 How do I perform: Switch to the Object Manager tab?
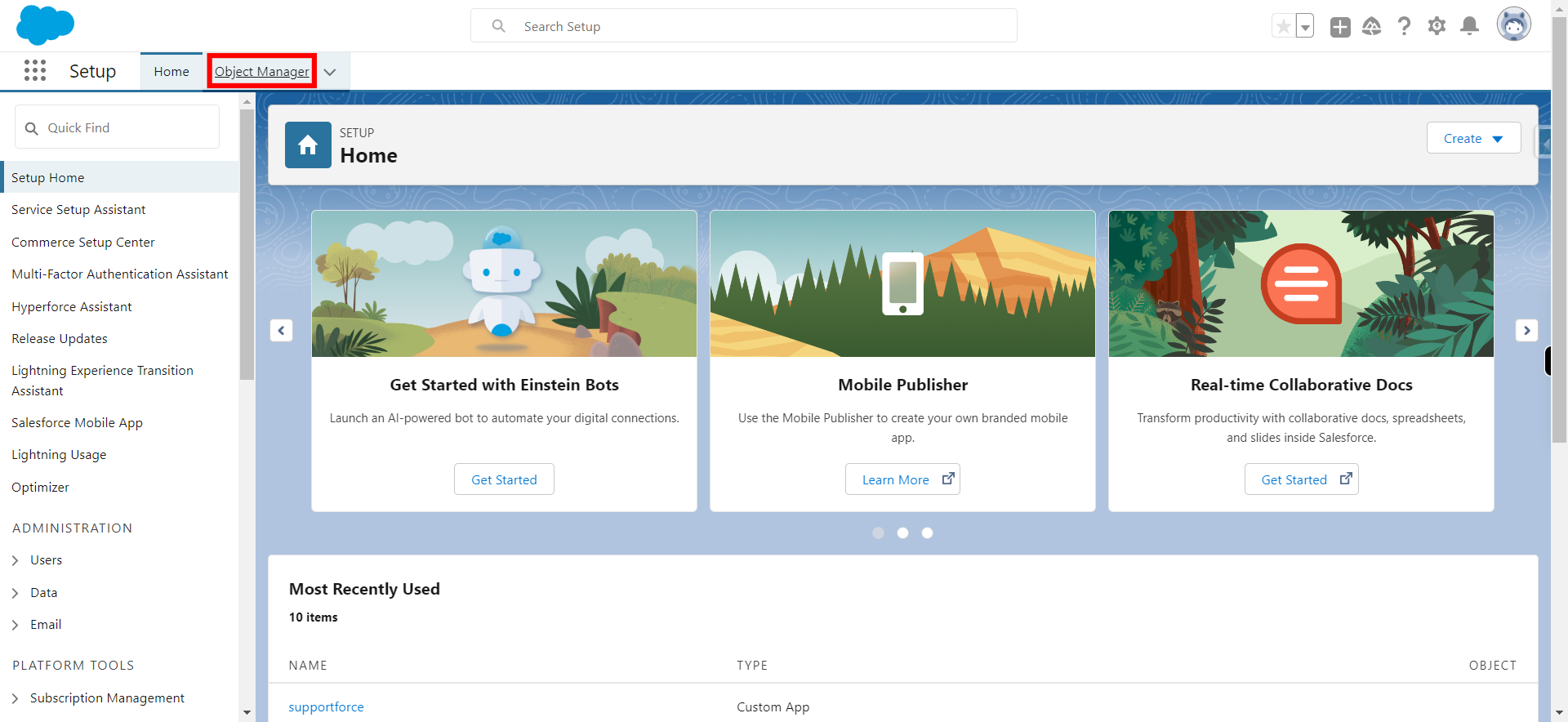262,72
